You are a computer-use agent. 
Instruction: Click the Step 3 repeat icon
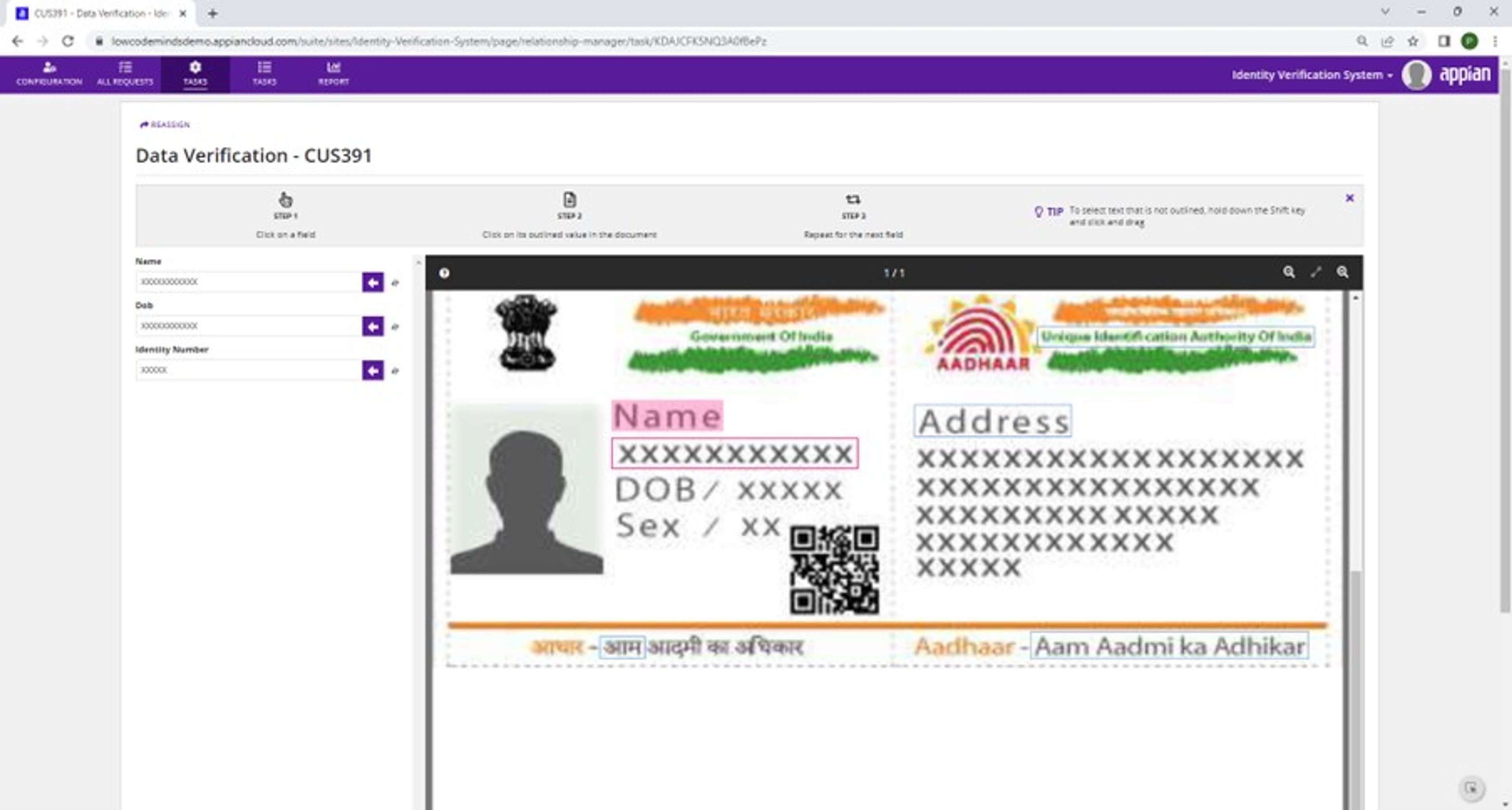tap(853, 200)
